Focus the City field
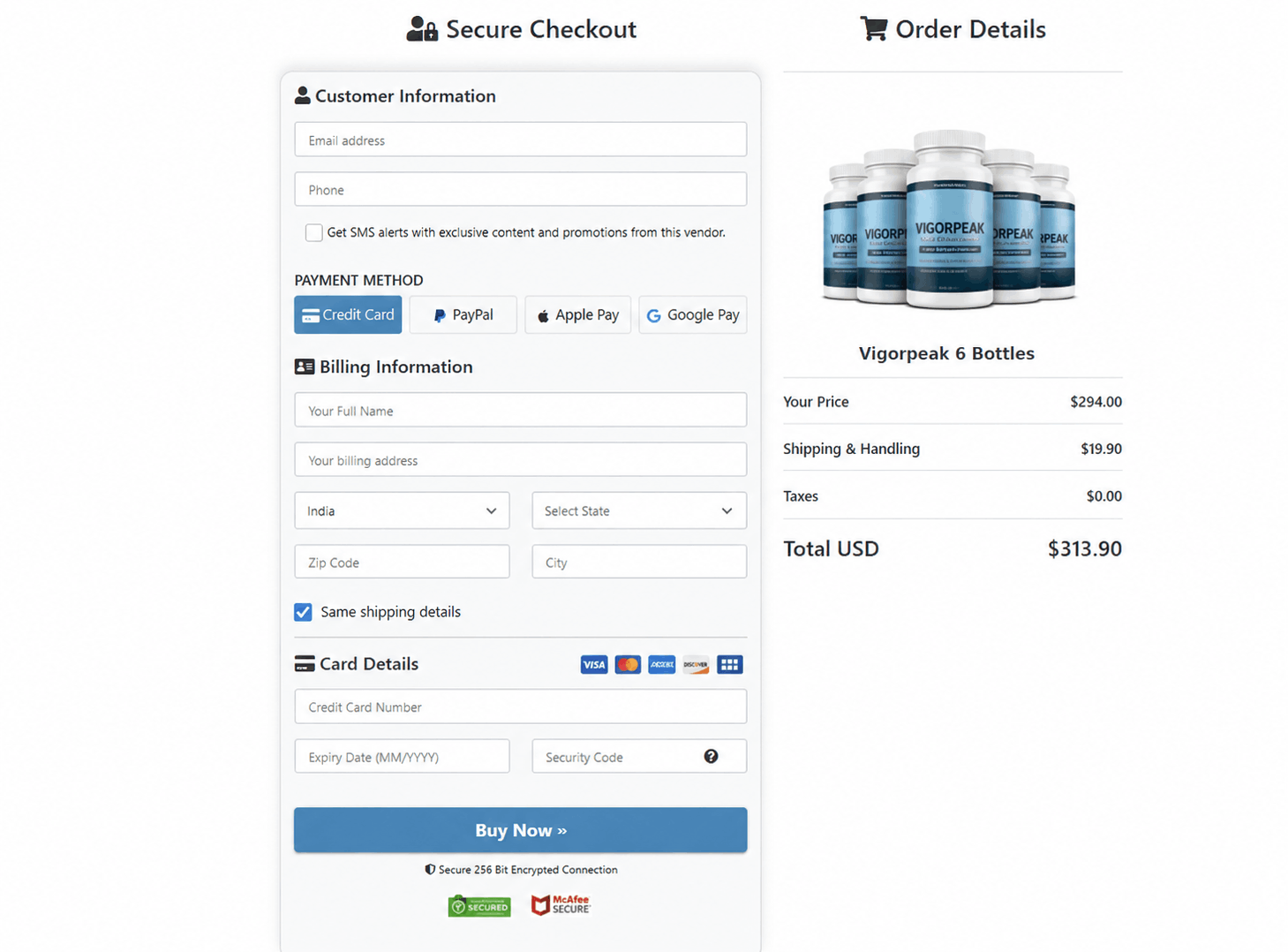 (639, 562)
